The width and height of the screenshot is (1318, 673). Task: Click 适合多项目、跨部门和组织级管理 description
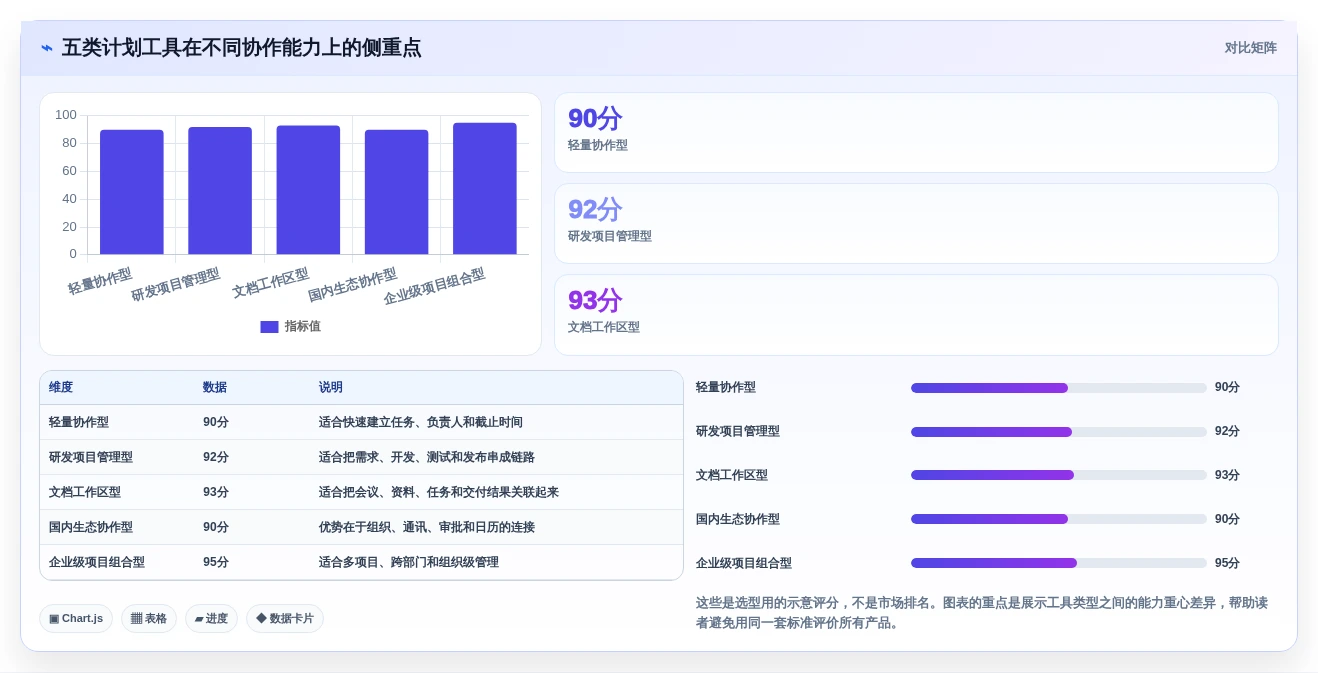point(409,562)
